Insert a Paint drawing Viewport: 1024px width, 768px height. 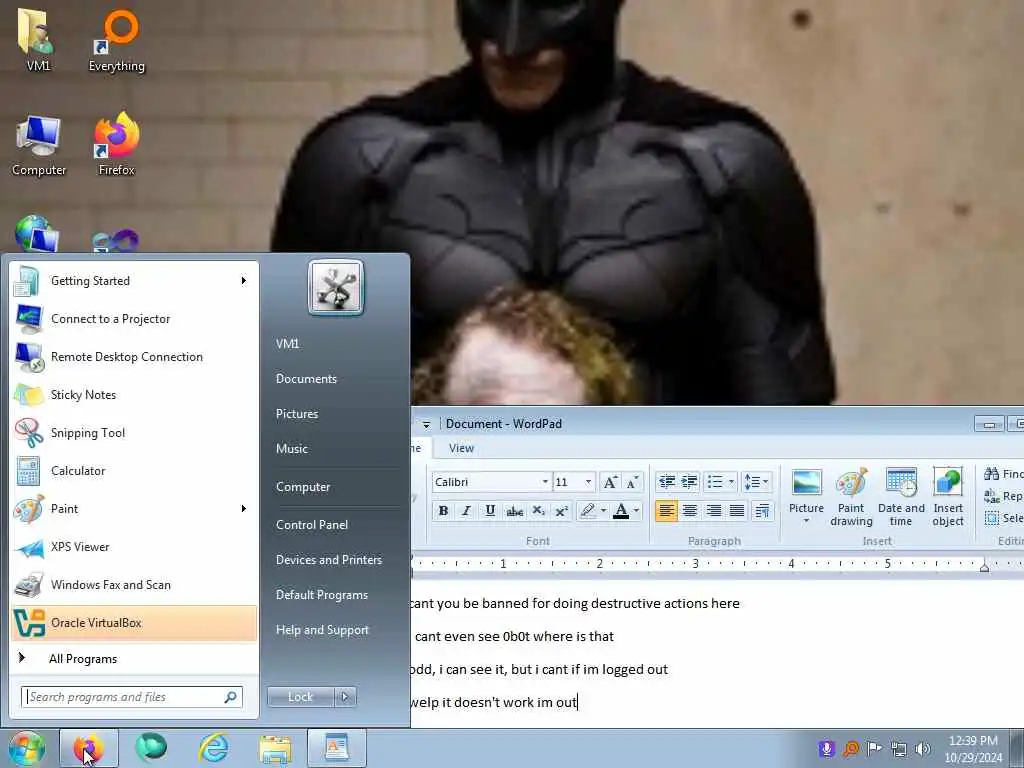(x=852, y=496)
